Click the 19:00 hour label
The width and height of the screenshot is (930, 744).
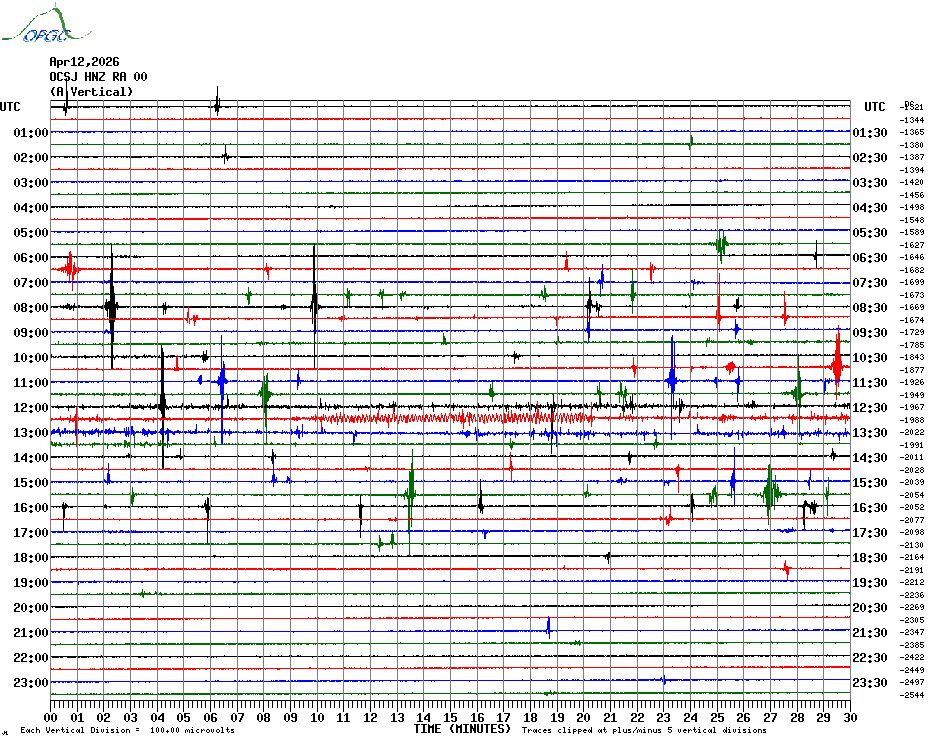click(x=31, y=583)
